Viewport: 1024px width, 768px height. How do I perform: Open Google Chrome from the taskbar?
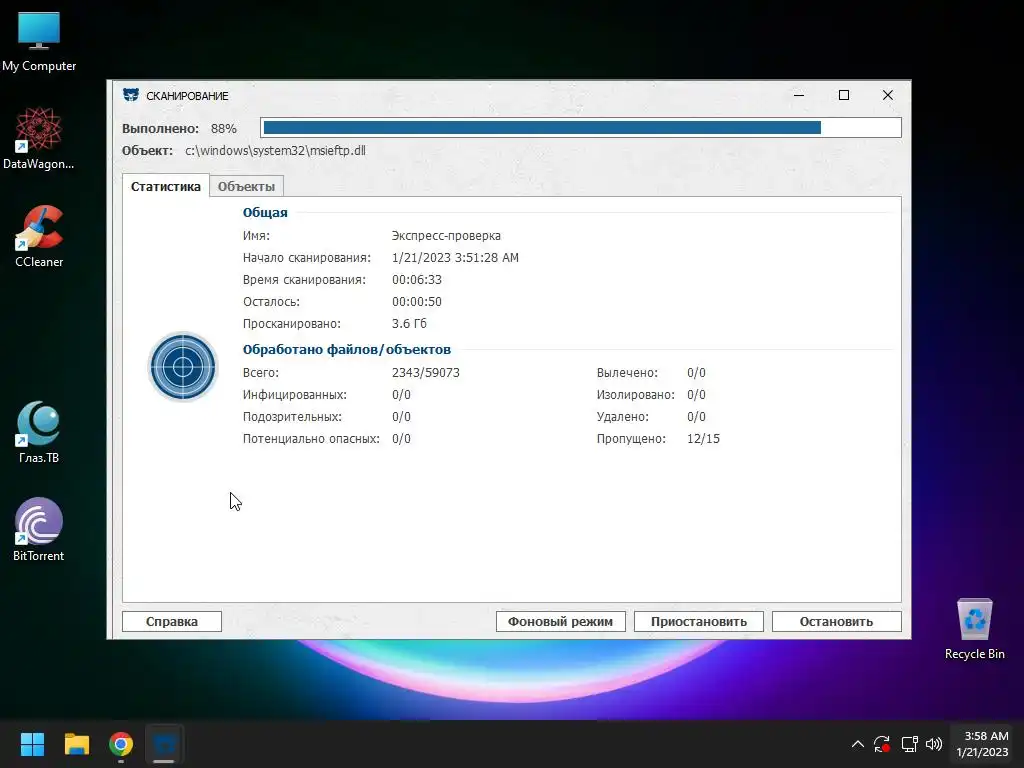[121, 744]
